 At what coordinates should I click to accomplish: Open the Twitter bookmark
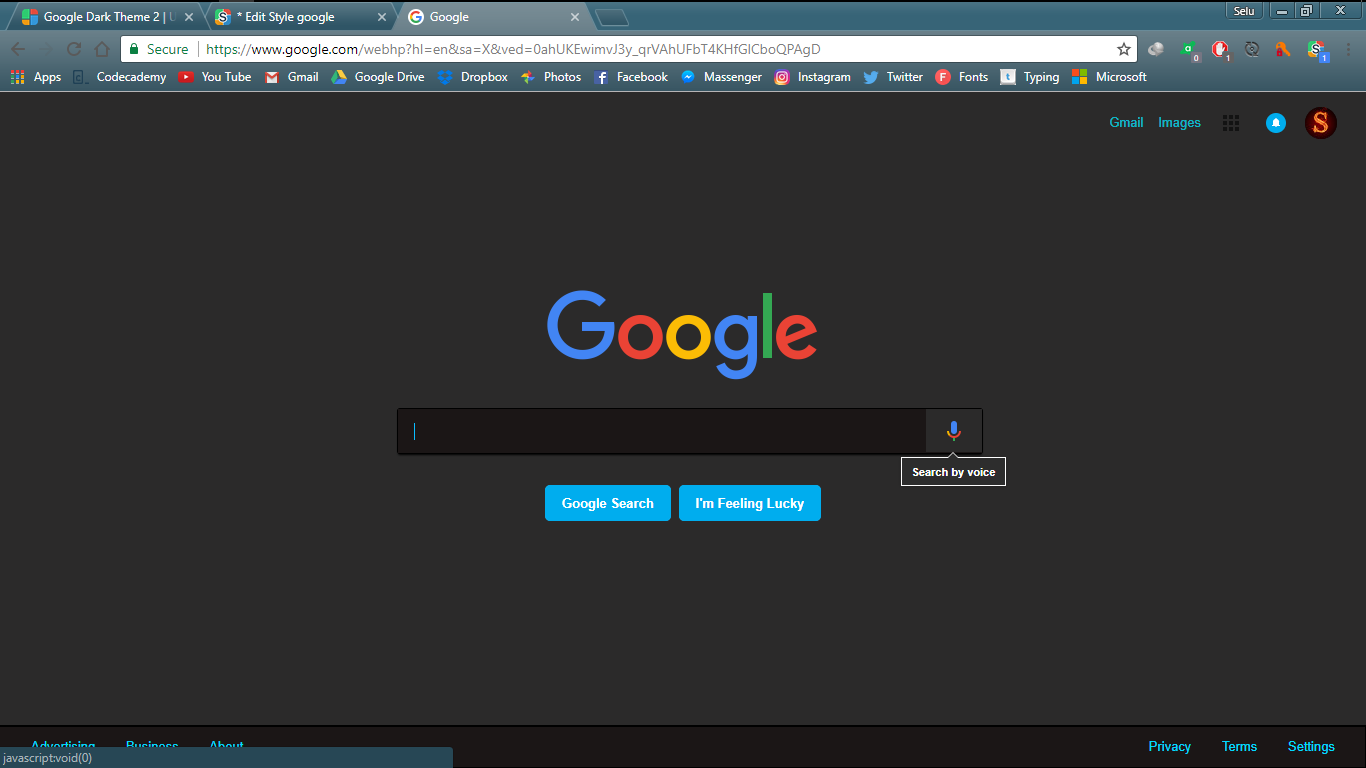point(893,77)
